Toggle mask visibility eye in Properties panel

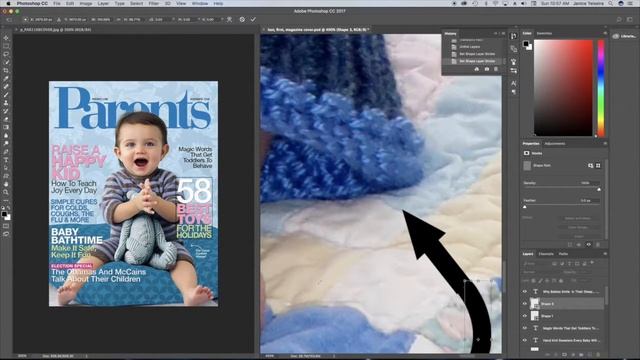[589, 244]
